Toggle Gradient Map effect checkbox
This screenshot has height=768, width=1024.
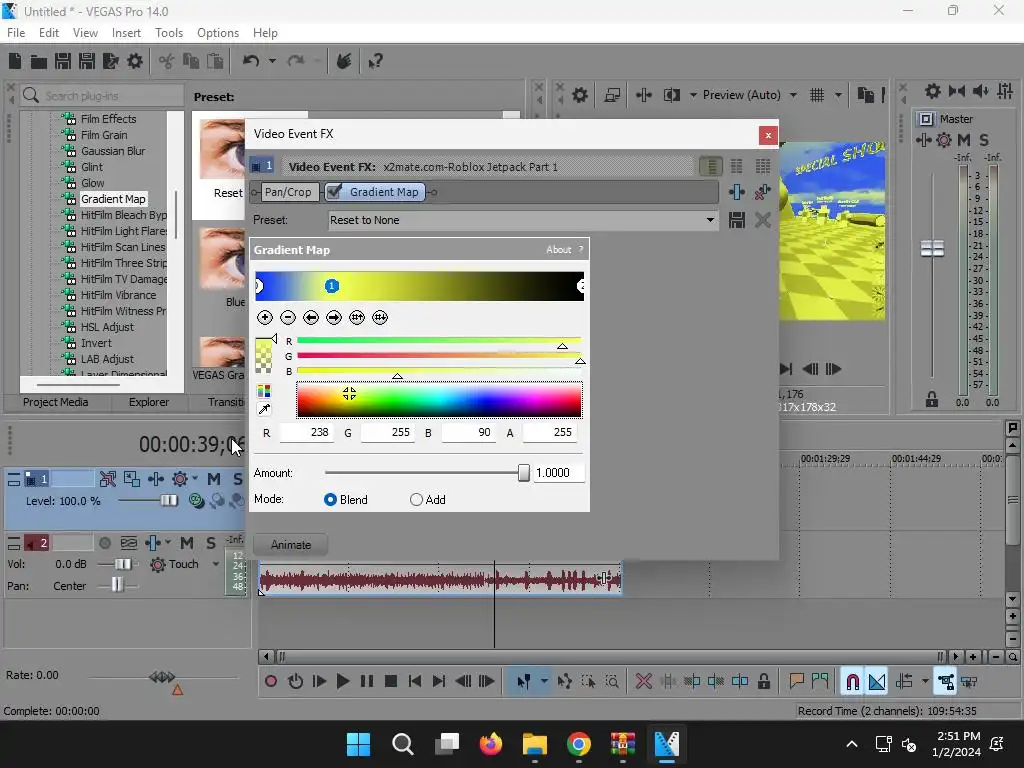coord(334,192)
